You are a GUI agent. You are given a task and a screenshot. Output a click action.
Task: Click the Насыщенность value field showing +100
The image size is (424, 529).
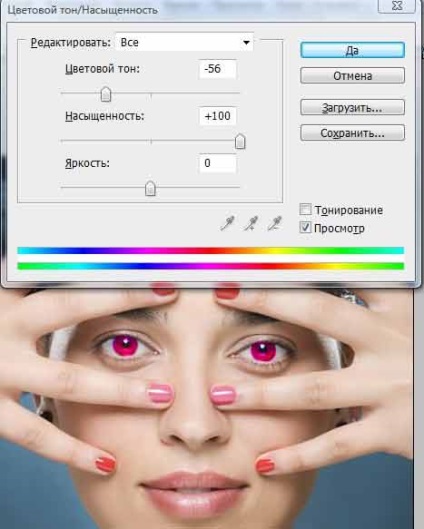coord(218,116)
